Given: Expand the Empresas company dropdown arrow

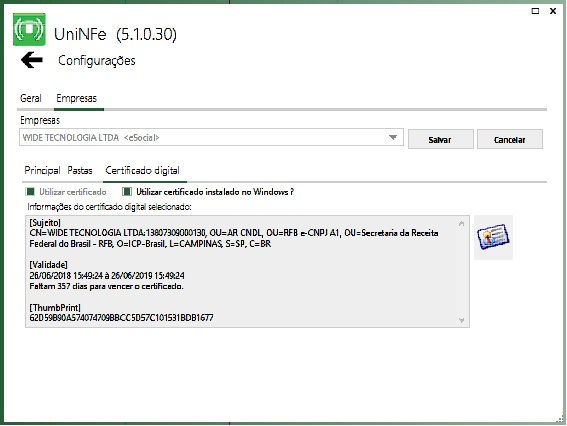Looking at the screenshot, I should point(393,137).
